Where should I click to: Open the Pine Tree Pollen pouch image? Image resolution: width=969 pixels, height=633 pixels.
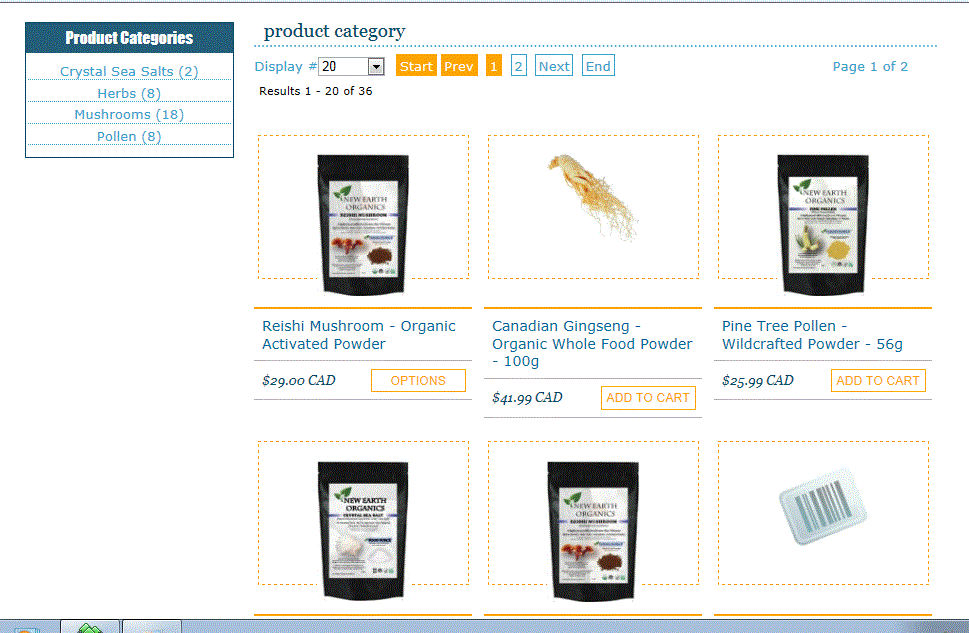823,224
